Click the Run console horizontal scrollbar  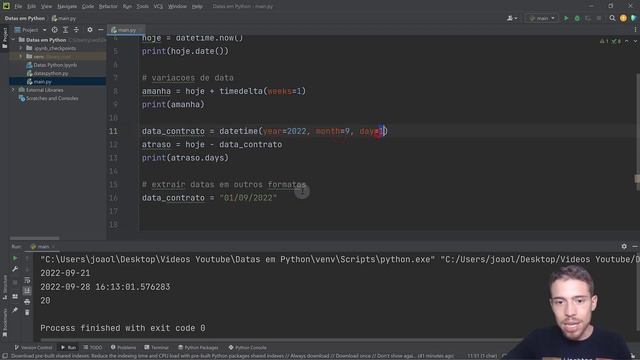tap(282, 340)
